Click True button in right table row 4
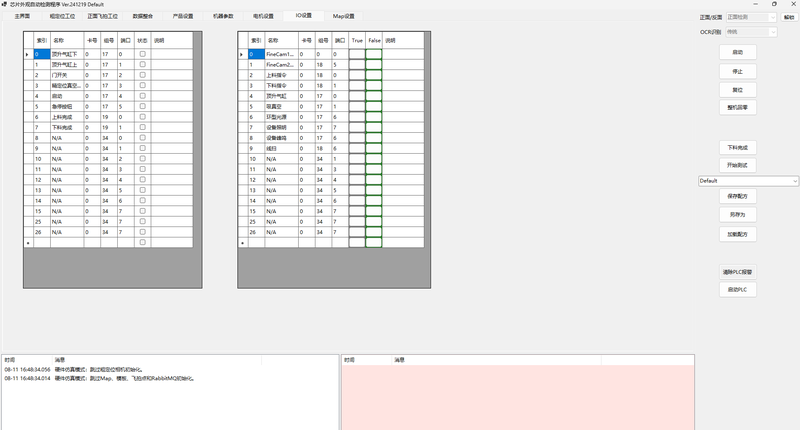800x430 pixels. click(357, 96)
